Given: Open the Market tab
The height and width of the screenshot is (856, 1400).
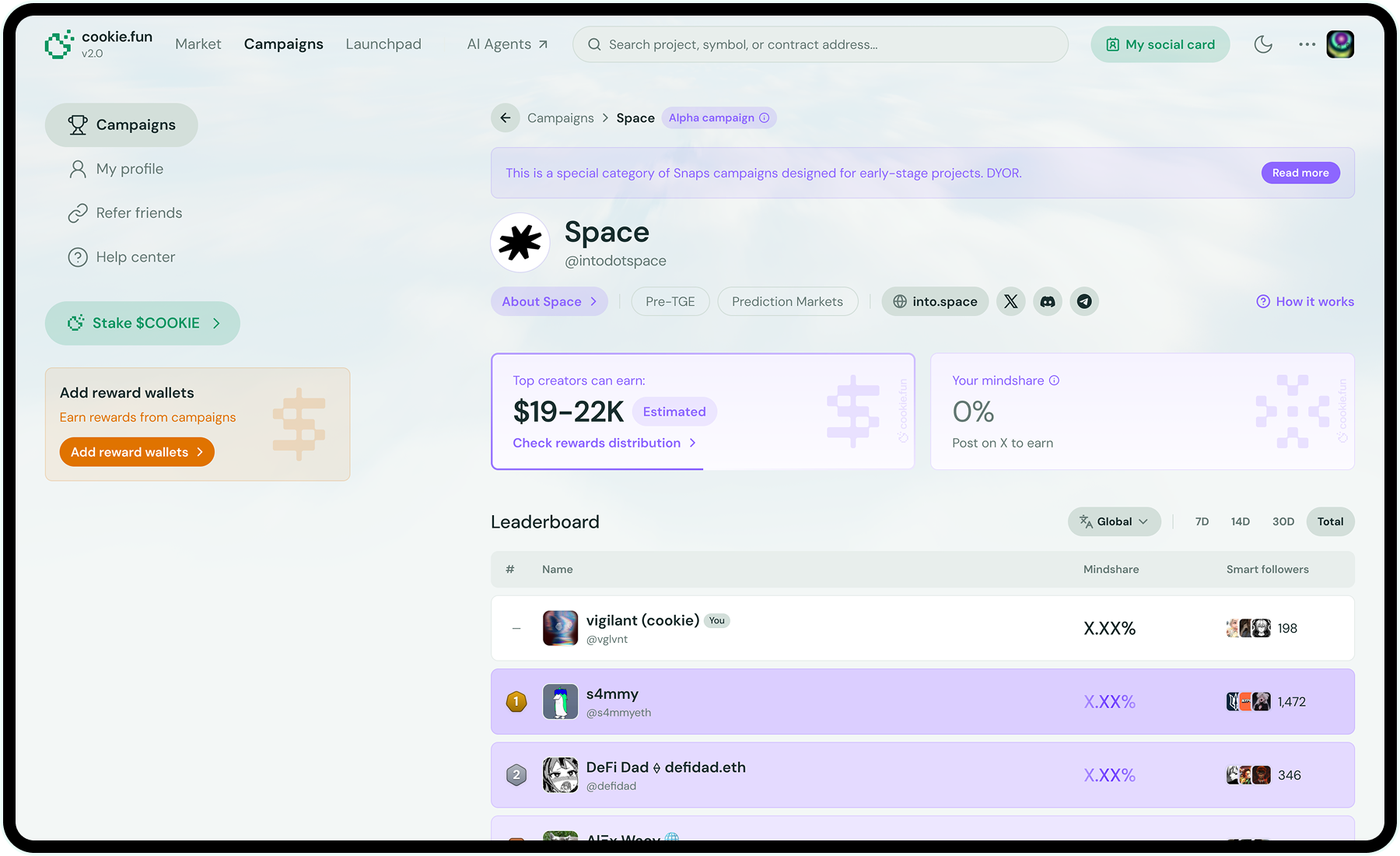Looking at the screenshot, I should pos(198,44).
